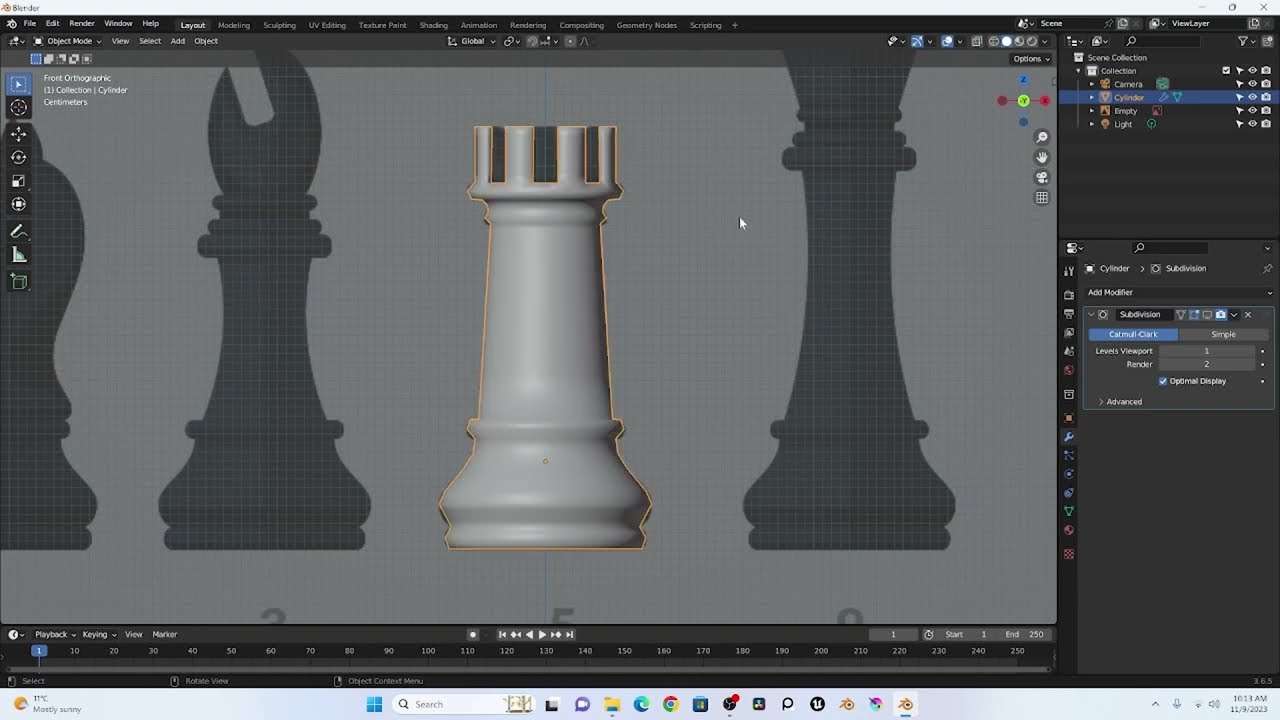Open the Object Data properties tab

coord(1069,511)
